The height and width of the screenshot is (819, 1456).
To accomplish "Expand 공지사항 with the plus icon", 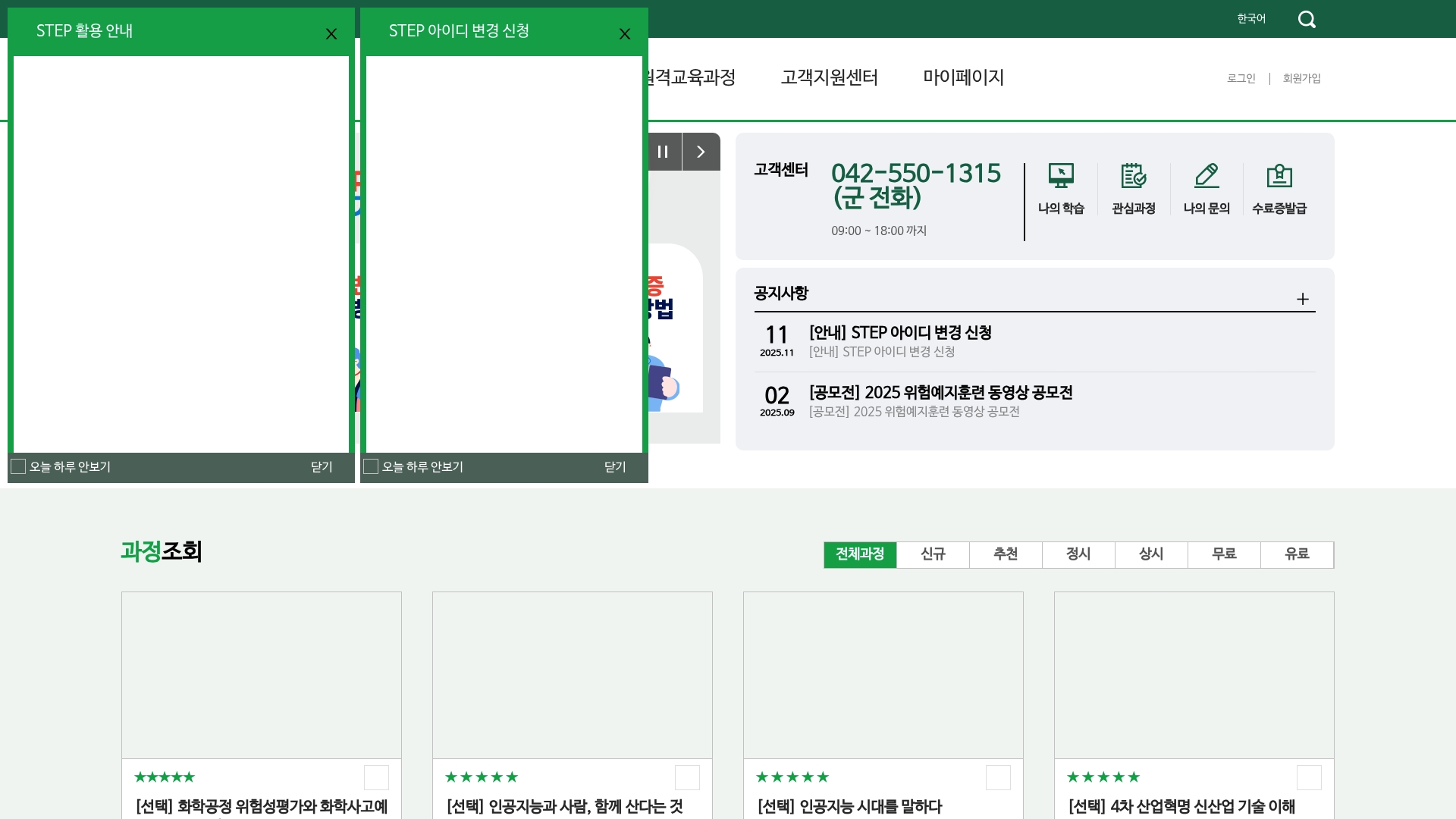I will (1303, 299).
